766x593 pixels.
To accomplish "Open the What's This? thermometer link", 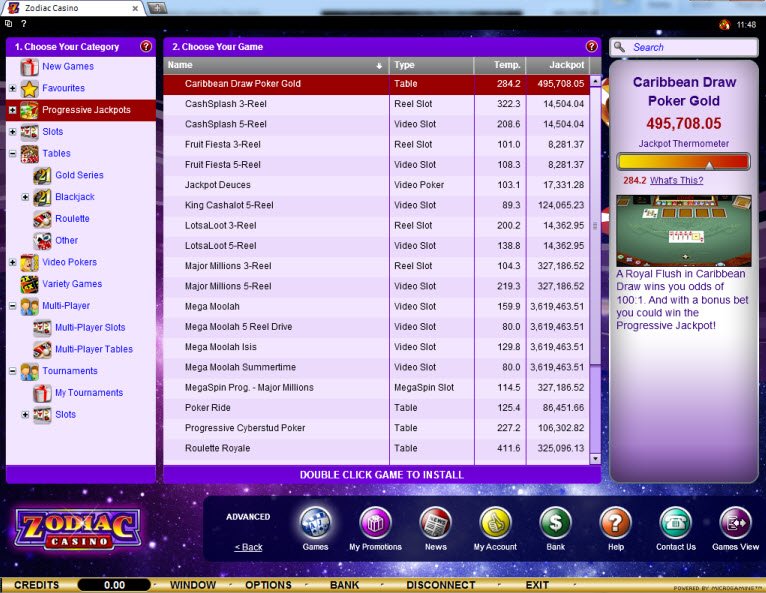I will (676, 180).
